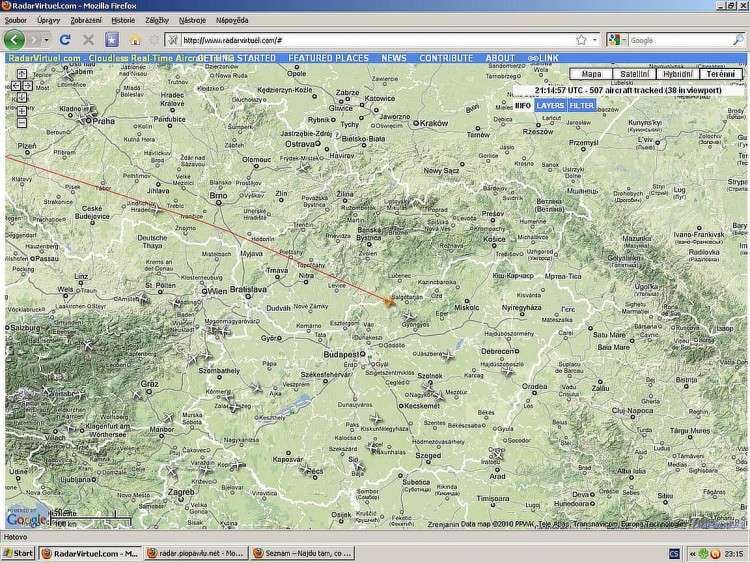Click the green tray icon in system tray
The image size is (750, 563).
click(703, 553)
